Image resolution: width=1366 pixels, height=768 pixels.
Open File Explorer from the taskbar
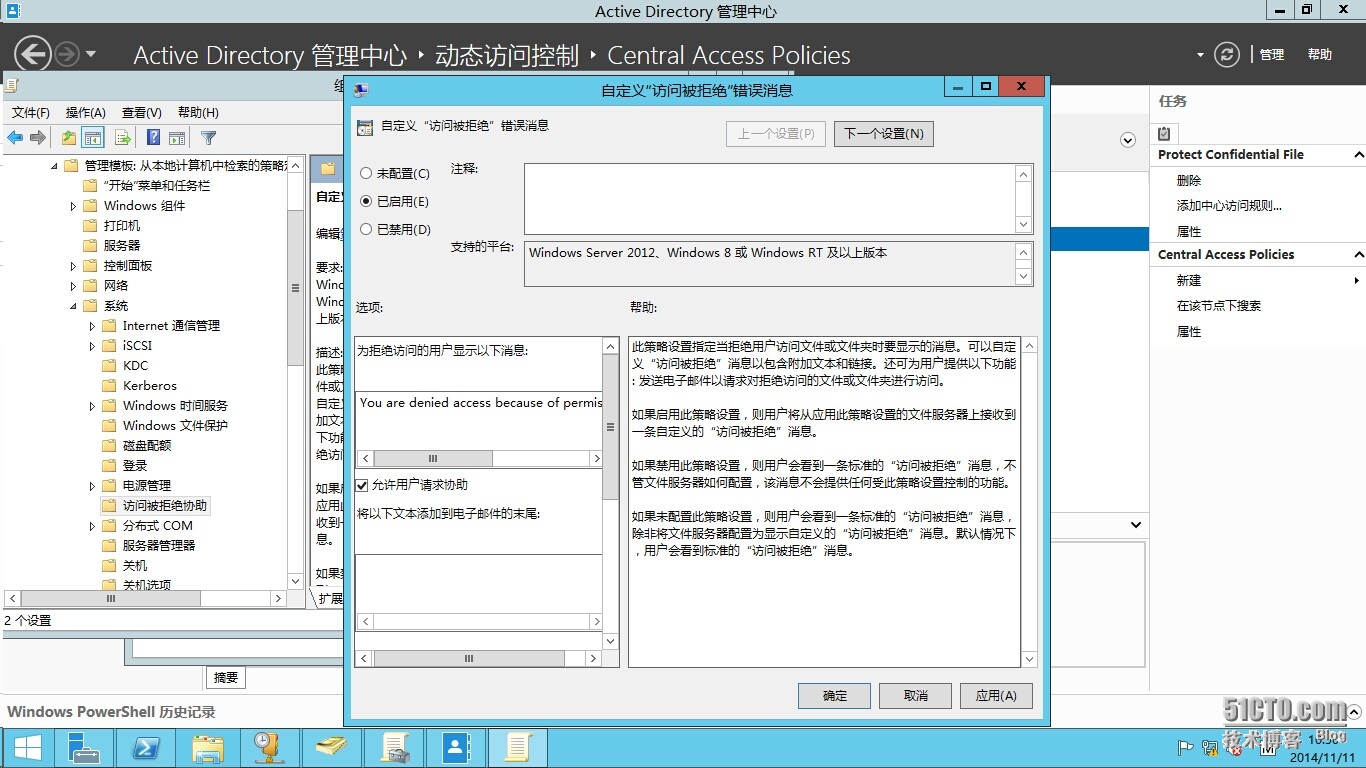pyautogui.click(x=207, y=748)
